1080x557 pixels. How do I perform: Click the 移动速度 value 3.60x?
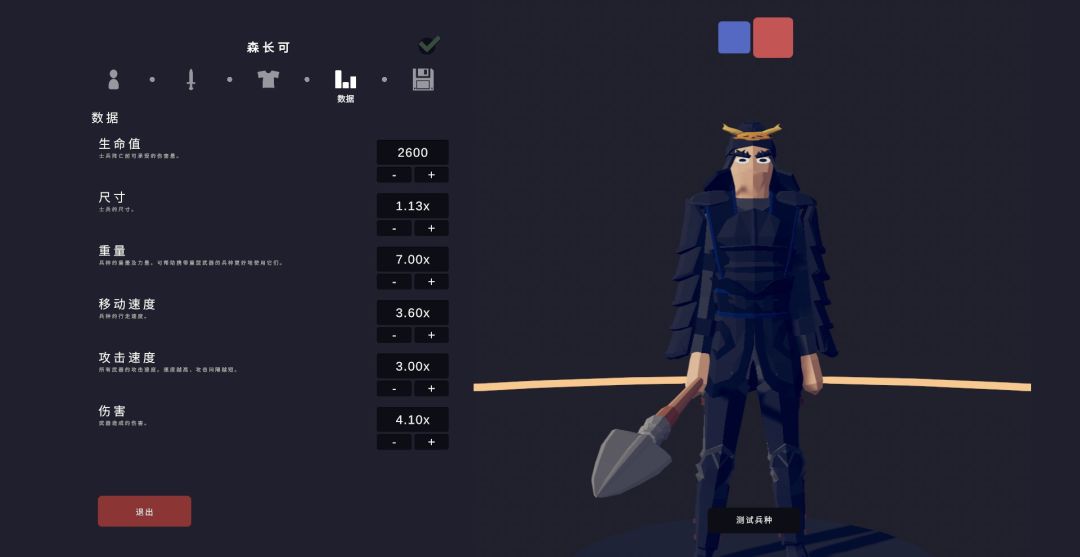coord(413,313)
